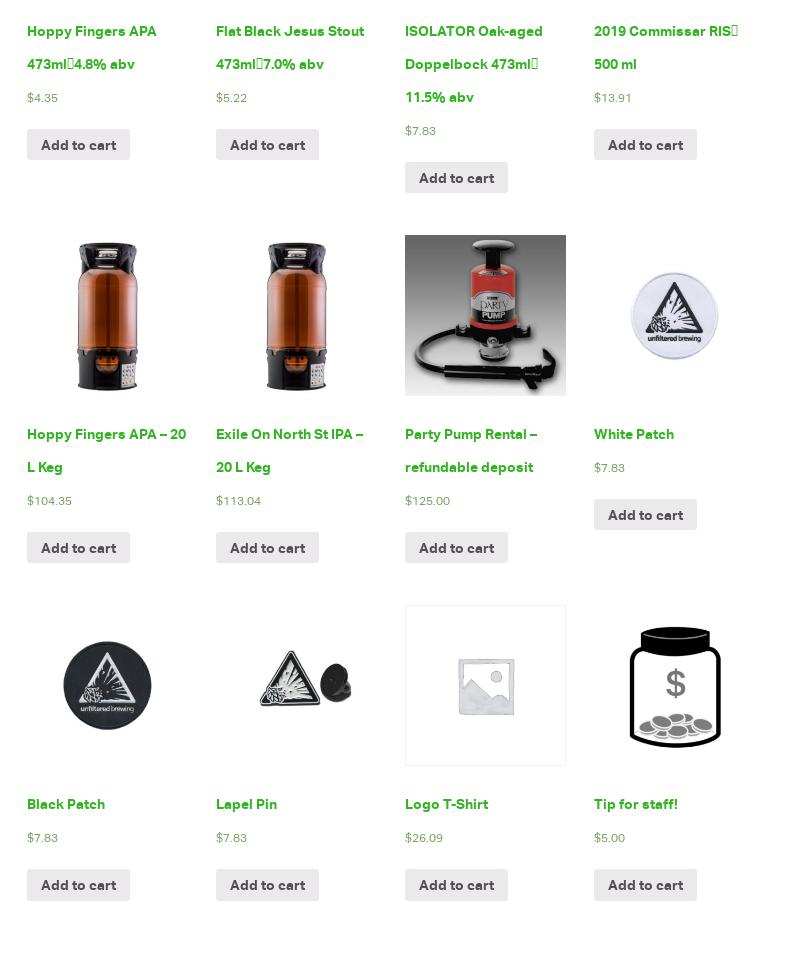Click the tip jar image
785x956 pixels.
[674, 685]
